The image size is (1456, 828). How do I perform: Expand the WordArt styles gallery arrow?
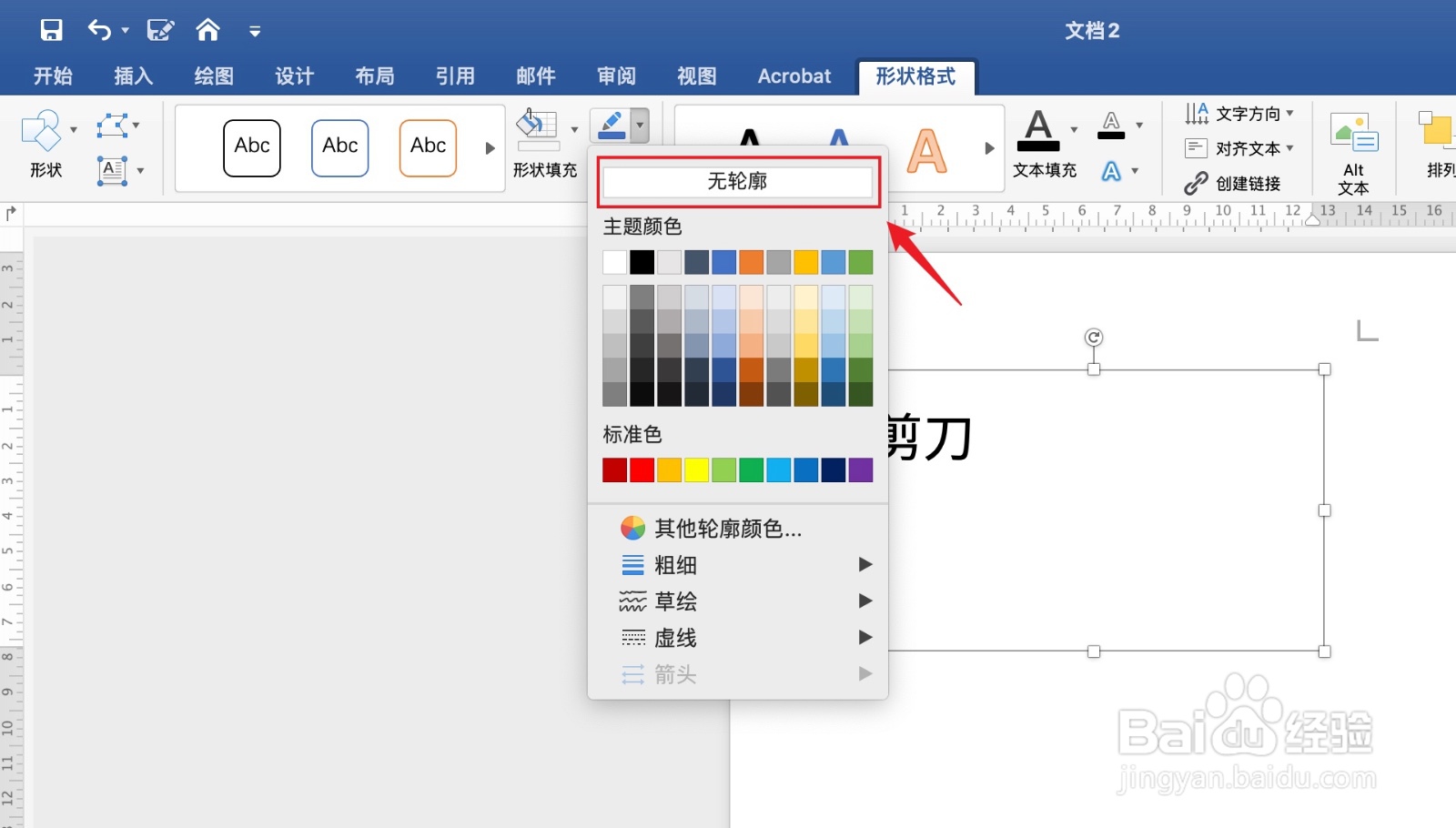[x=989, y=148]
